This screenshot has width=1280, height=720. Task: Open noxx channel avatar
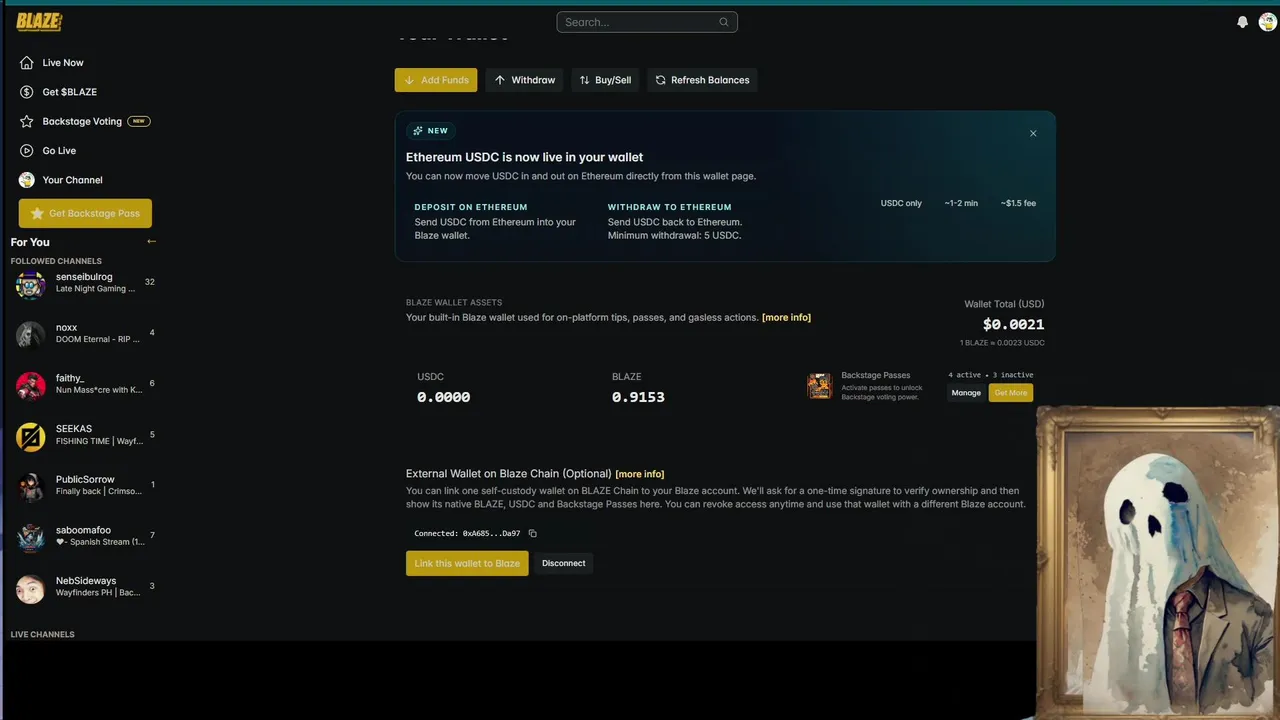[x=31, y=334]
